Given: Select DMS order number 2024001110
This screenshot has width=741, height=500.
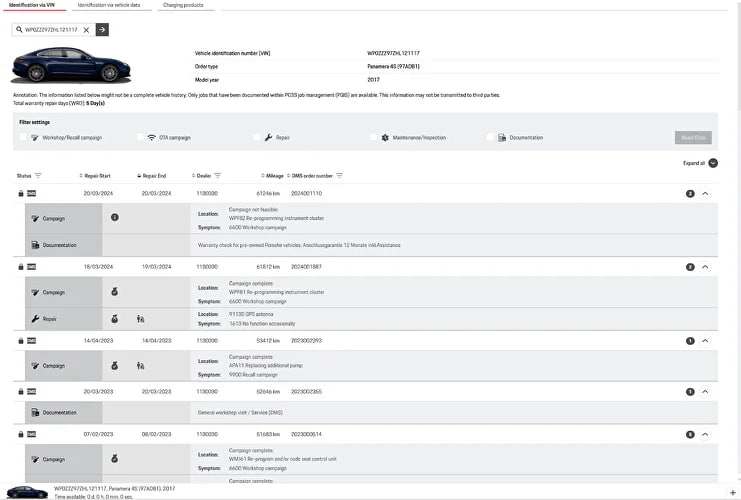Looking at the screenshot, I should [x=306, y=193].
